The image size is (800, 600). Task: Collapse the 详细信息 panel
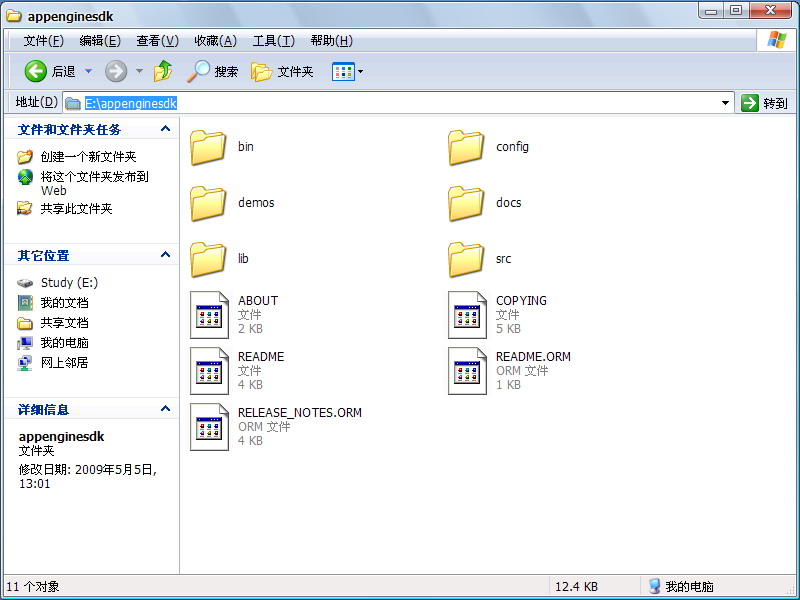point(165,409)
